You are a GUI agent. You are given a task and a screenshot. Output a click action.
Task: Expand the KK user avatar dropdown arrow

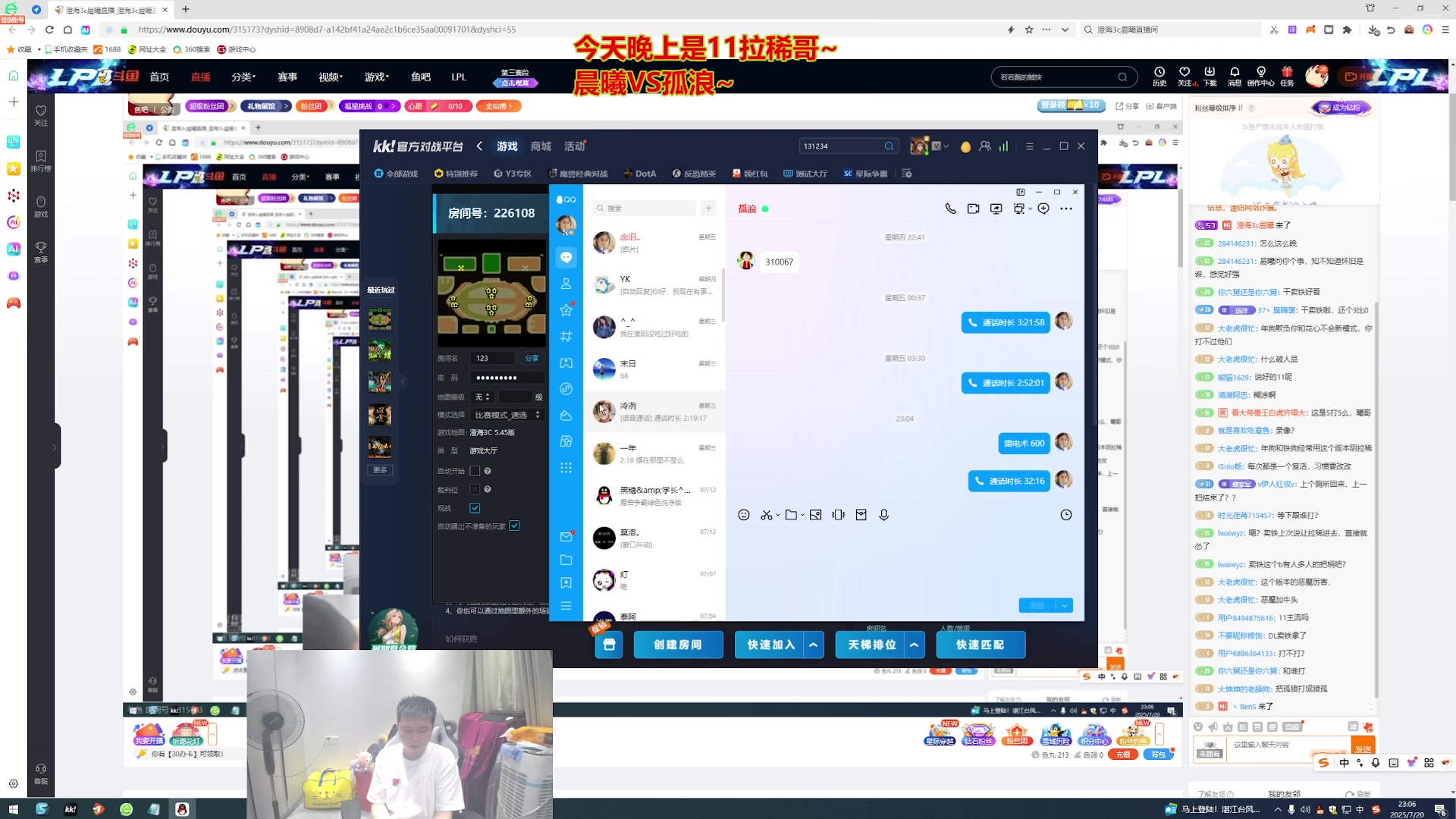(946, 146)
